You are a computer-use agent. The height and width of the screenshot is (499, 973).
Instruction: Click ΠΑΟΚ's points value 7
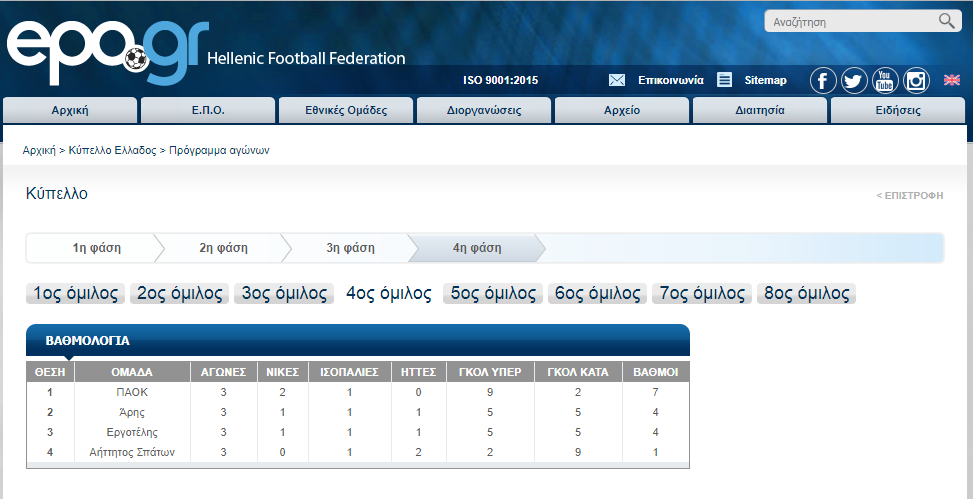pyautogui.click(x=656, y=392)
